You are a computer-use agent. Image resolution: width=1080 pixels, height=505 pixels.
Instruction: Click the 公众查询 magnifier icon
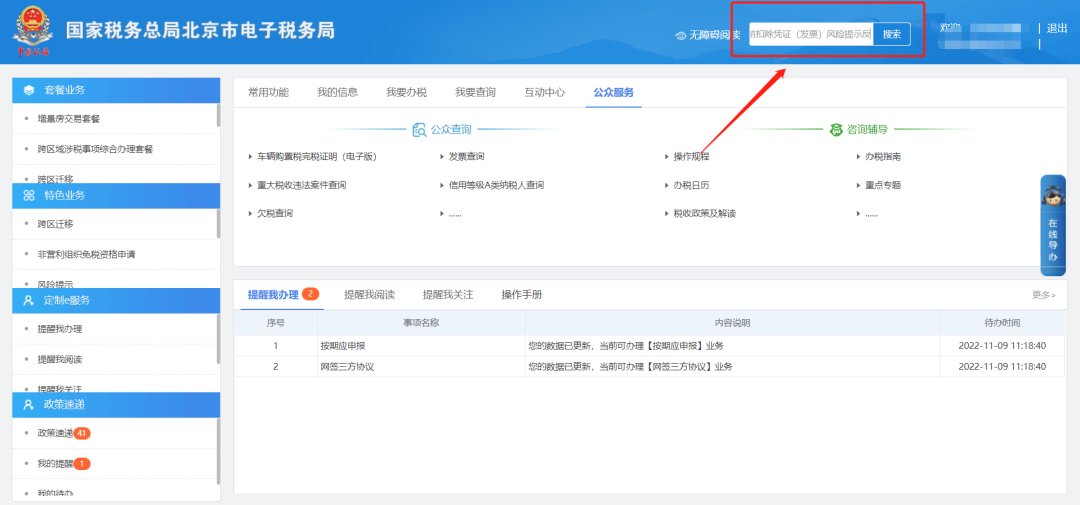point(419,130)
